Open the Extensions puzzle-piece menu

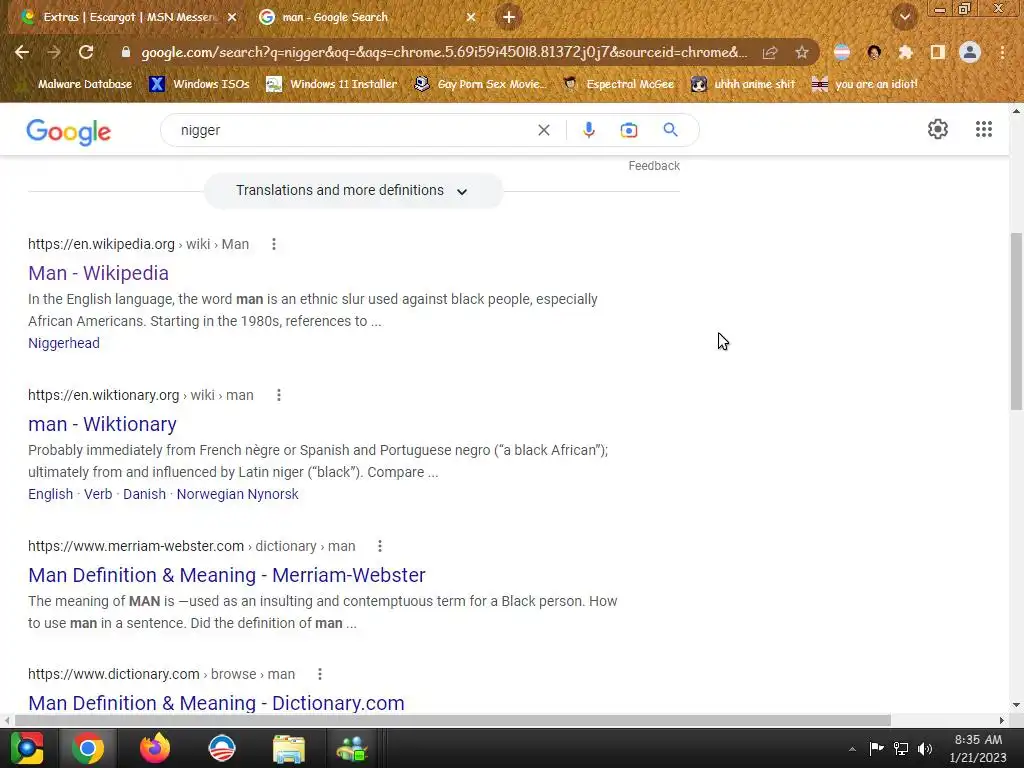[x=905, y=52]
